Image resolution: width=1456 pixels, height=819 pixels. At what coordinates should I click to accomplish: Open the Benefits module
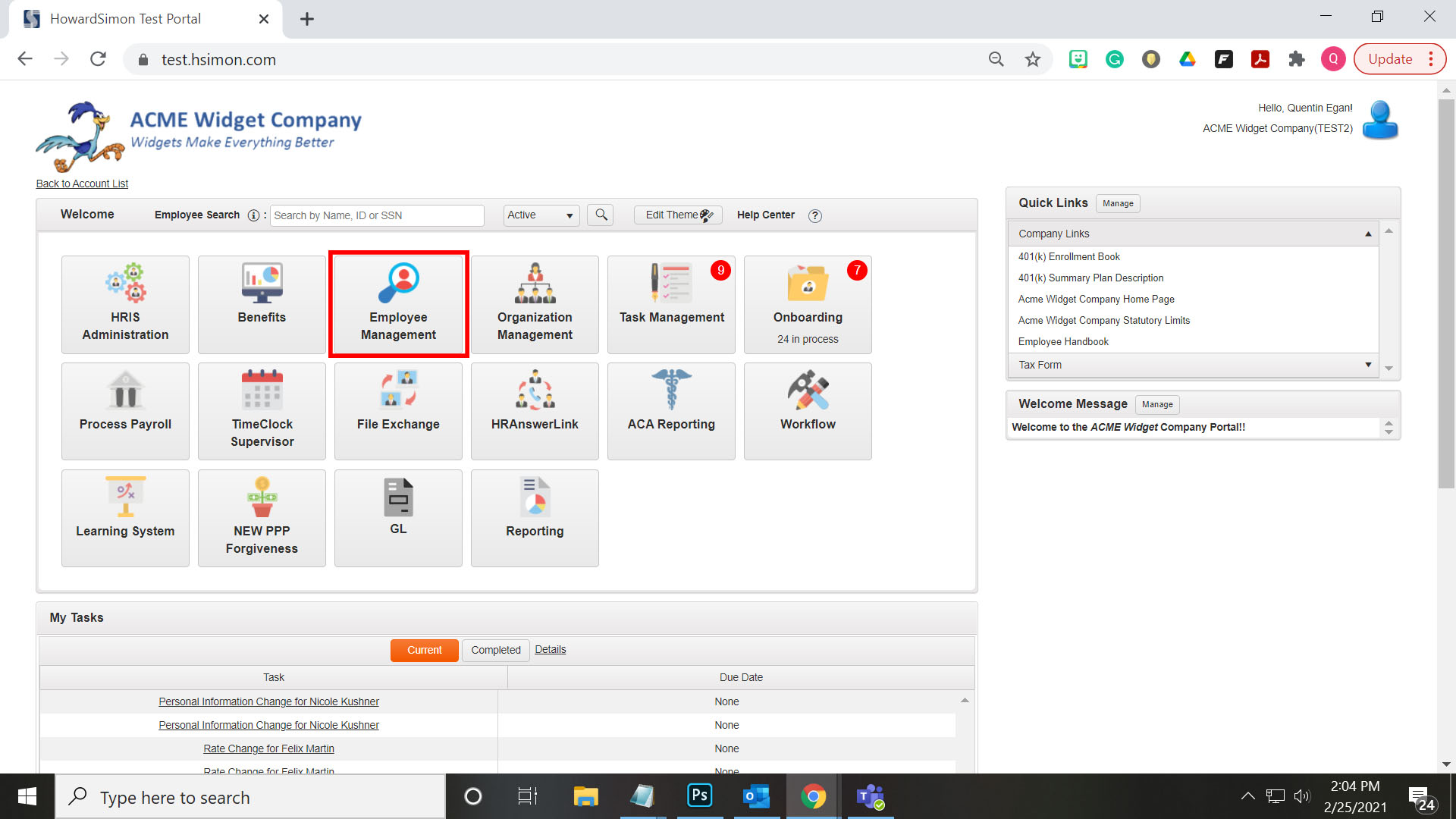[x=262, y=304]
